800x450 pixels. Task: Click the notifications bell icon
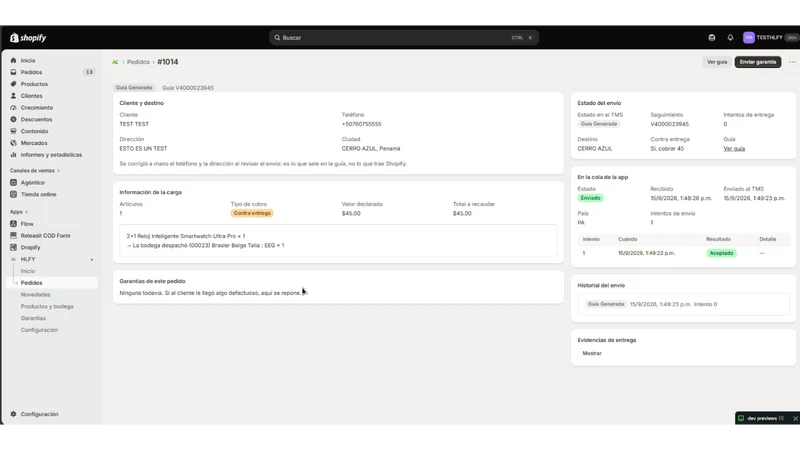point(730,38)
